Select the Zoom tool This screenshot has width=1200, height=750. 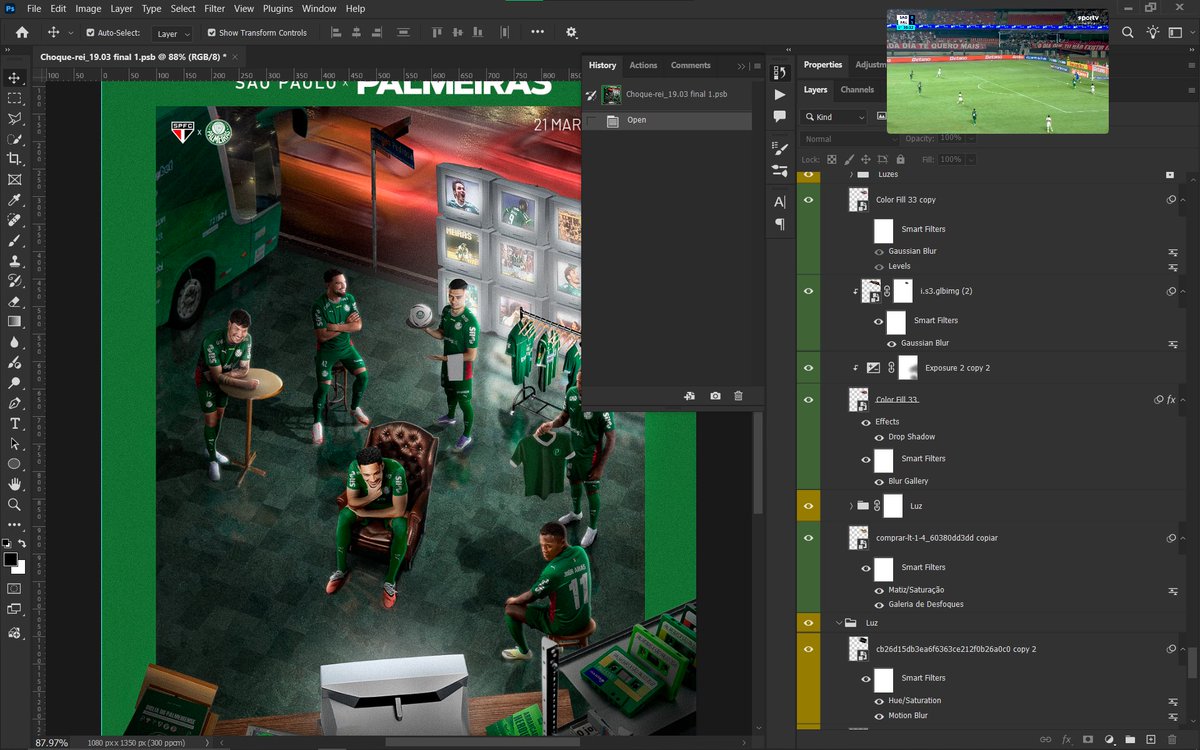pyautogui.click(x=14, y=505)
